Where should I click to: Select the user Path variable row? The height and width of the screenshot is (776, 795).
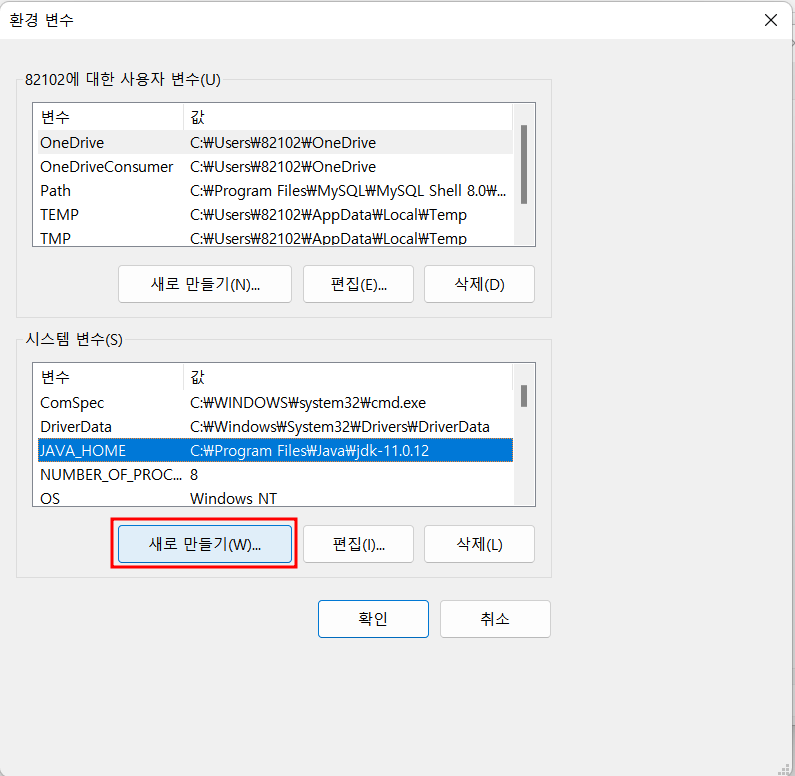(x=275, y=191)
